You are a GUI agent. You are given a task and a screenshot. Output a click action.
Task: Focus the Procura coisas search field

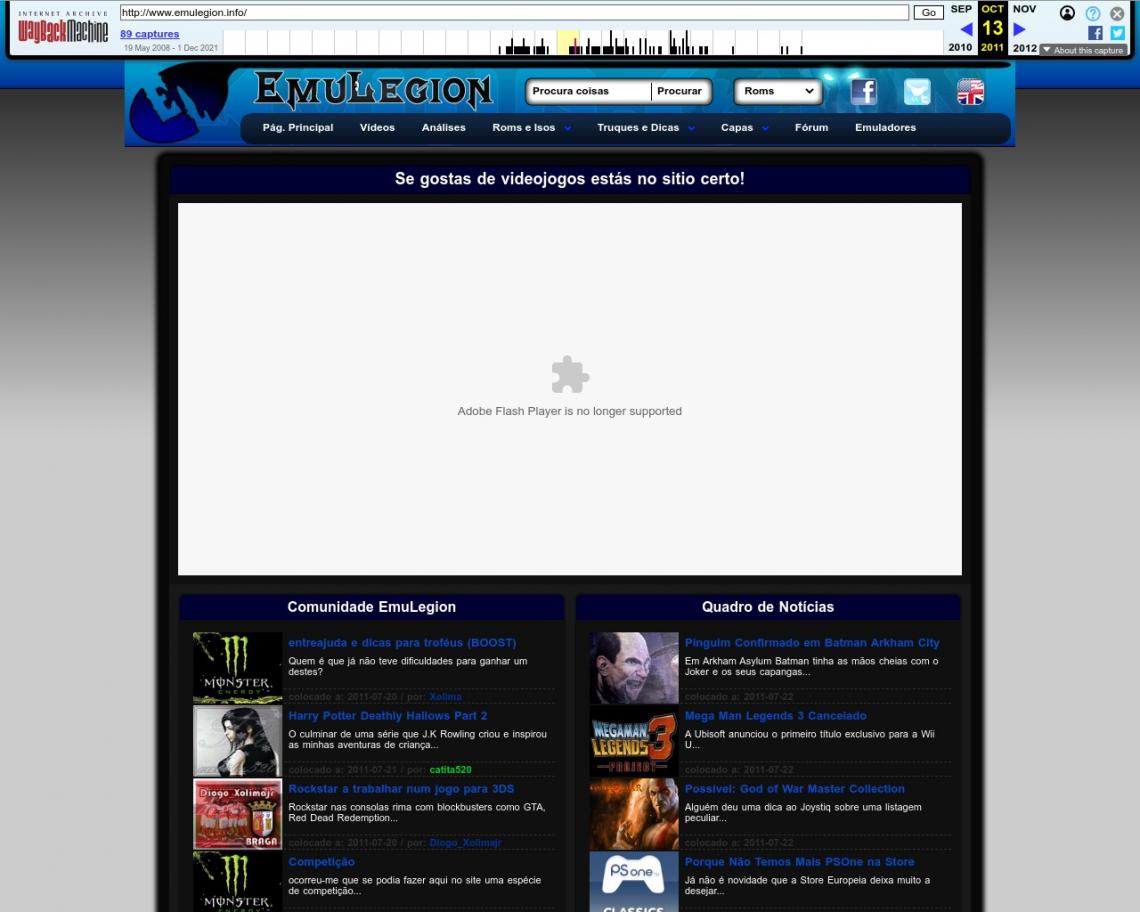[589, 91]
